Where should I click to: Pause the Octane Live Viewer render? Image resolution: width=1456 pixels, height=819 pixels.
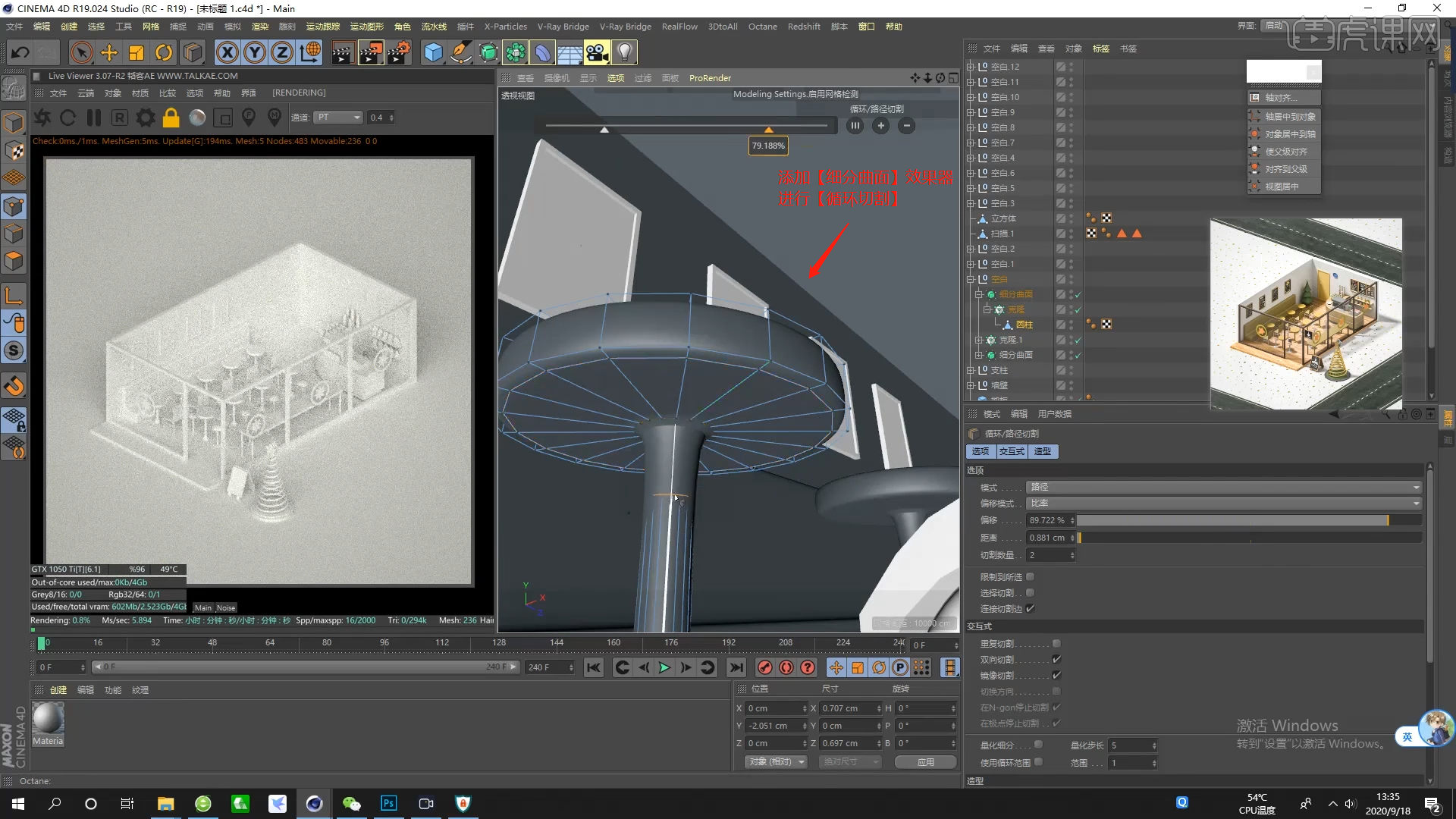pyautogui.click(x=94, y=118)
